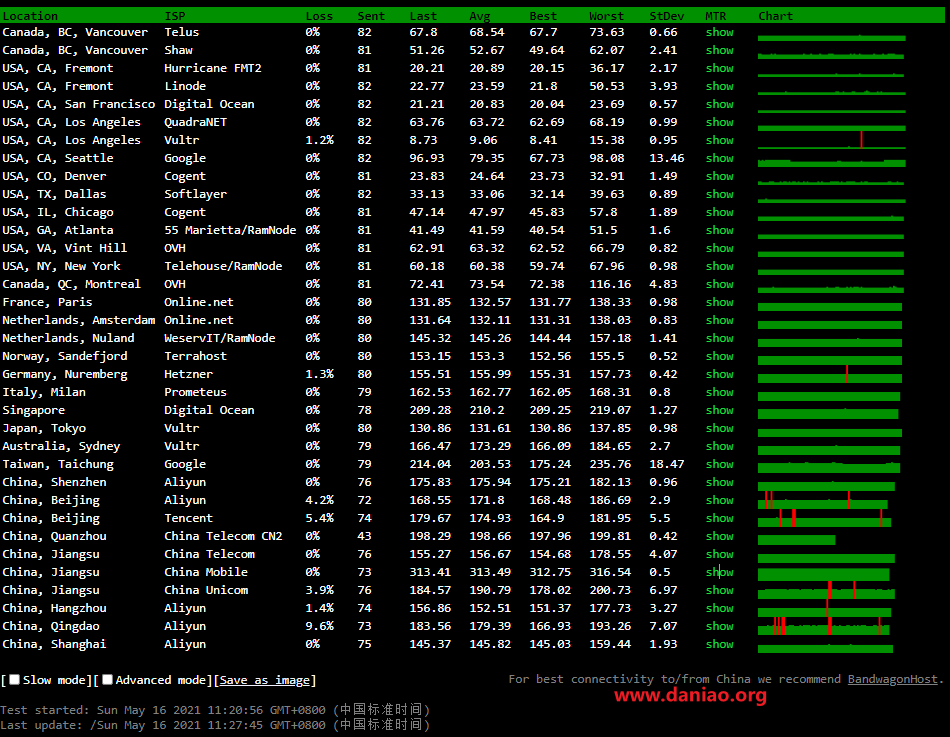
Task: Click the ISP column header
Action: (x=175, y=16)
